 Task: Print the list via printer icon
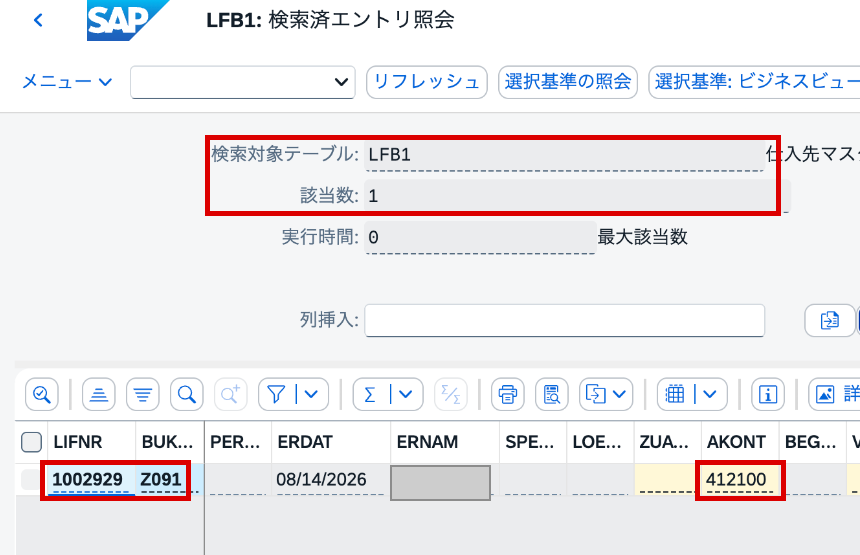pos(507,394)
